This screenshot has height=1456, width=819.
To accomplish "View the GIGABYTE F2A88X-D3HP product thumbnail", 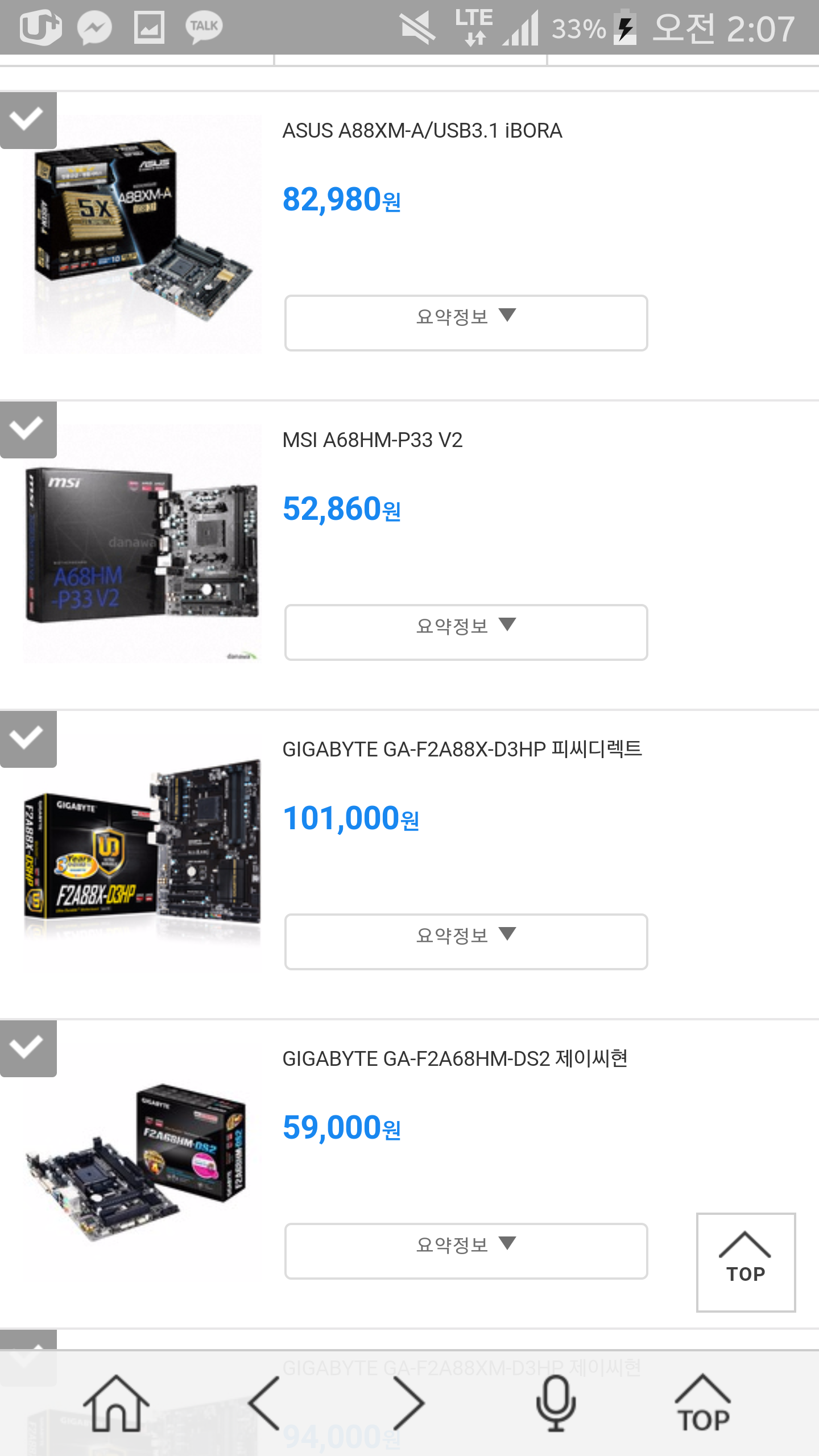I will (142, 853).
